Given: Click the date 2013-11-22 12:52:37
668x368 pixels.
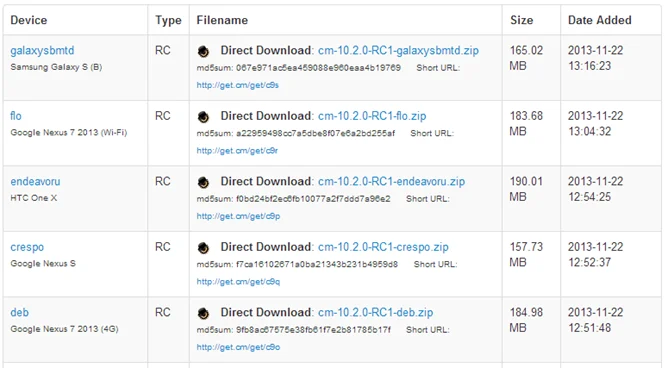Looking at the screenshot, I should click(596, 255).
